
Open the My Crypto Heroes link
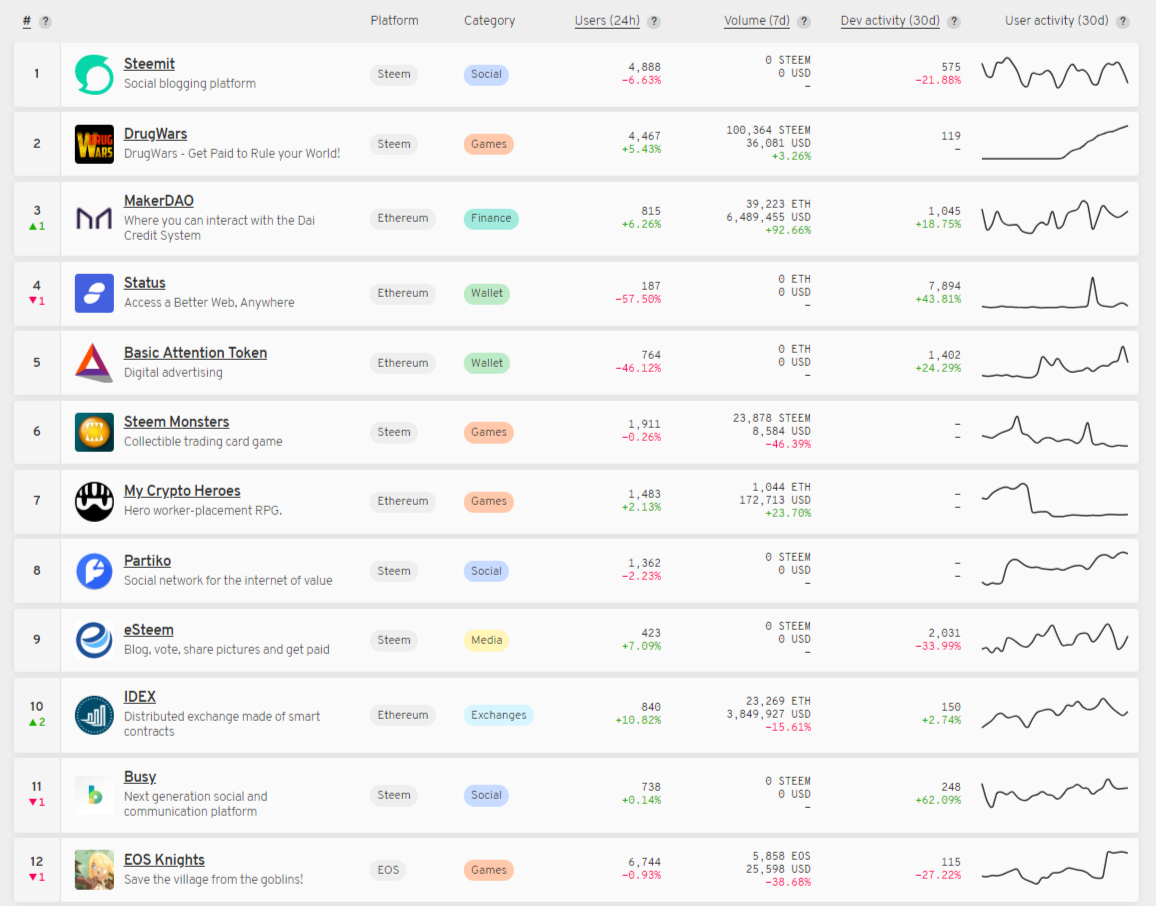click(182, 491)
